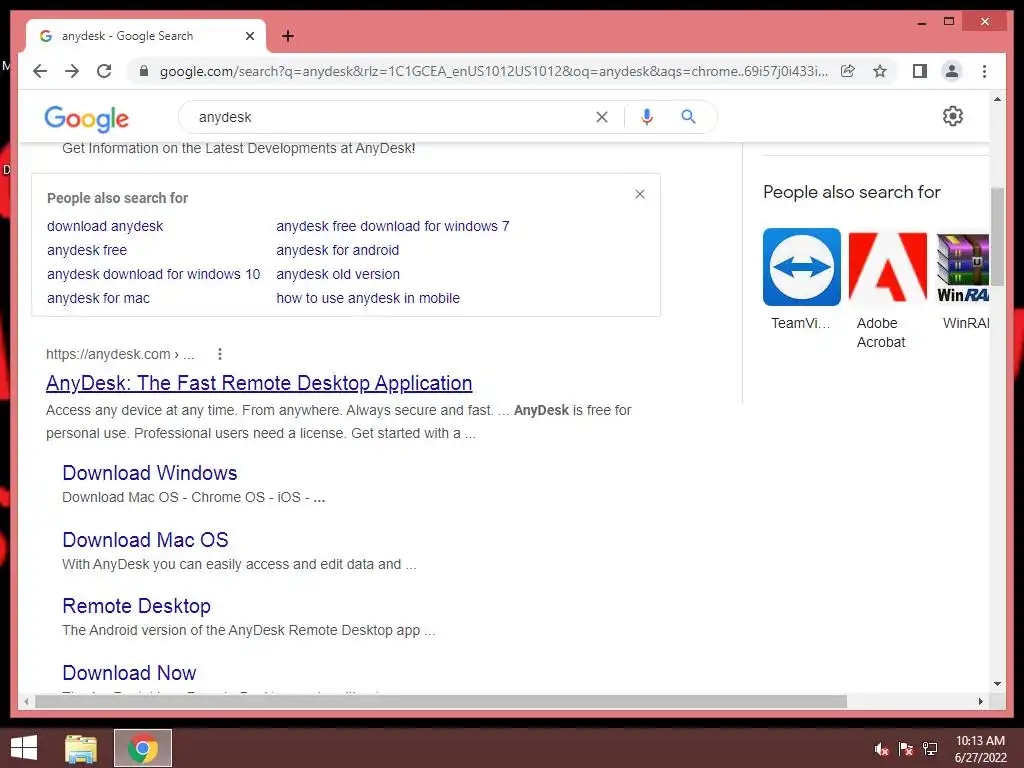Open the Remote Desktop sitelink

136,606
